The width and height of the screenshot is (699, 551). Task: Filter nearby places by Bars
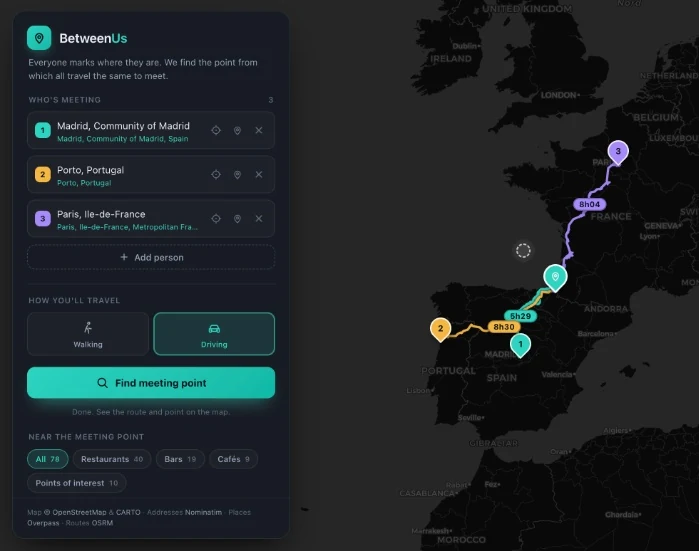tap(180, 459)
